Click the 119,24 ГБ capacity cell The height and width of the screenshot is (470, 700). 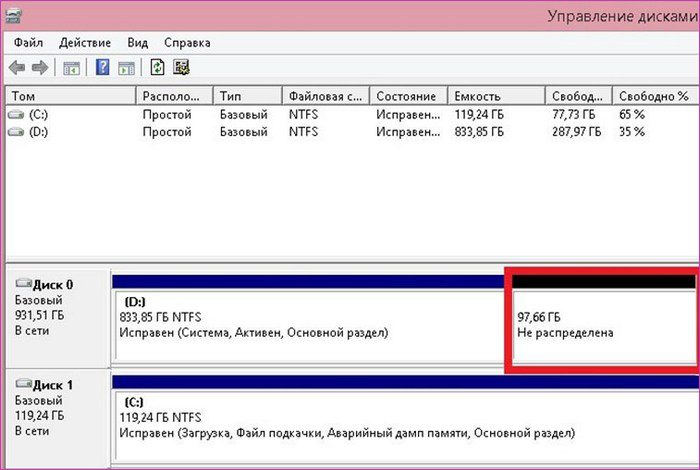[x=479, y=115]
